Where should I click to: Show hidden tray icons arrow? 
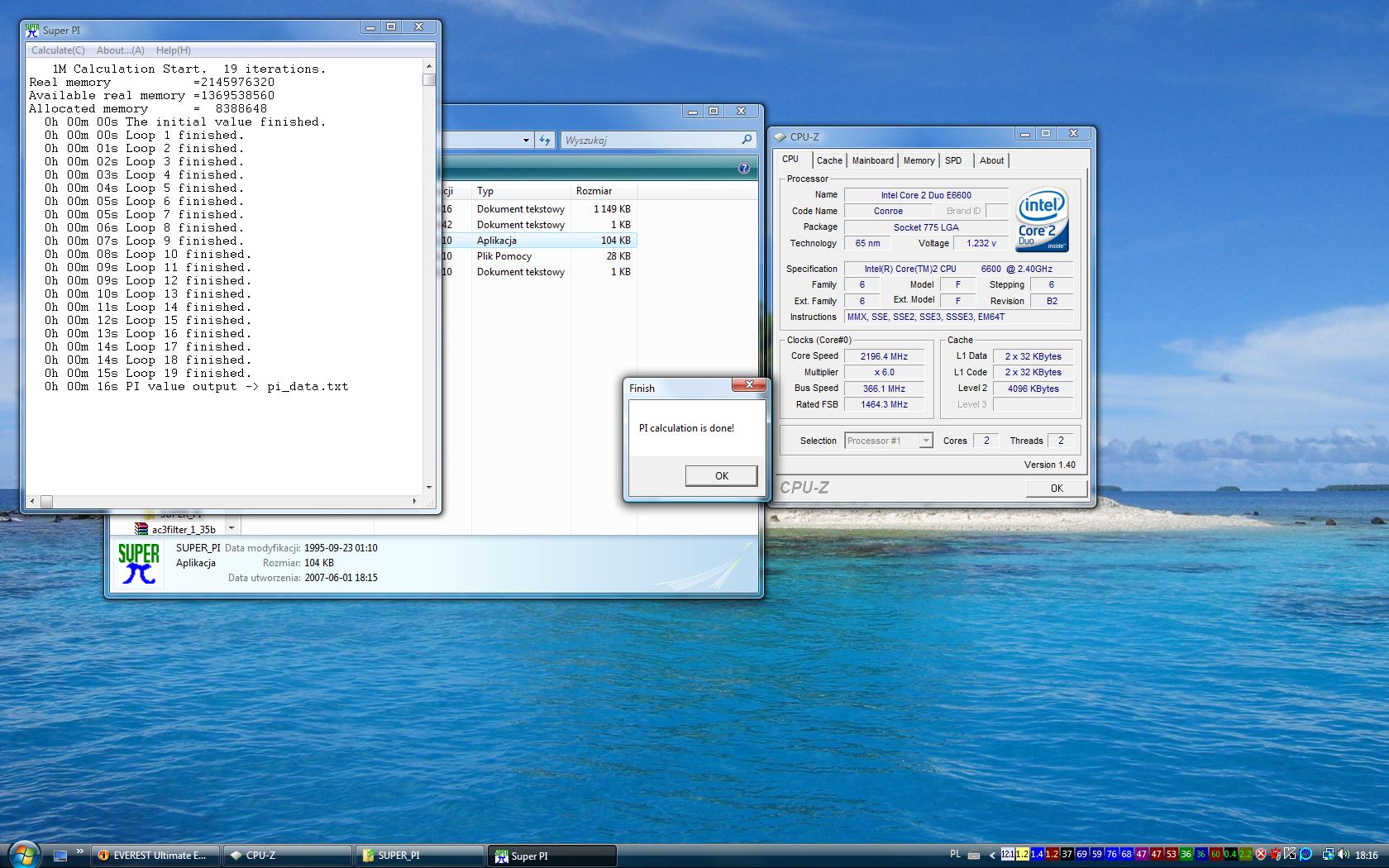point(992,855)
